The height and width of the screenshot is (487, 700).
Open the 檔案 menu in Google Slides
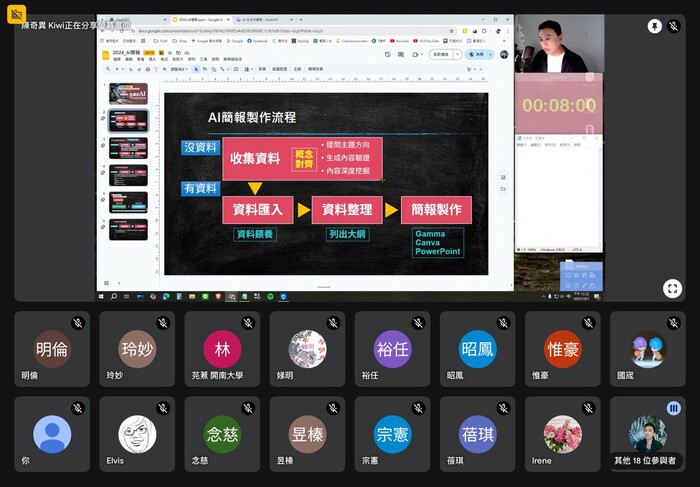117,60
